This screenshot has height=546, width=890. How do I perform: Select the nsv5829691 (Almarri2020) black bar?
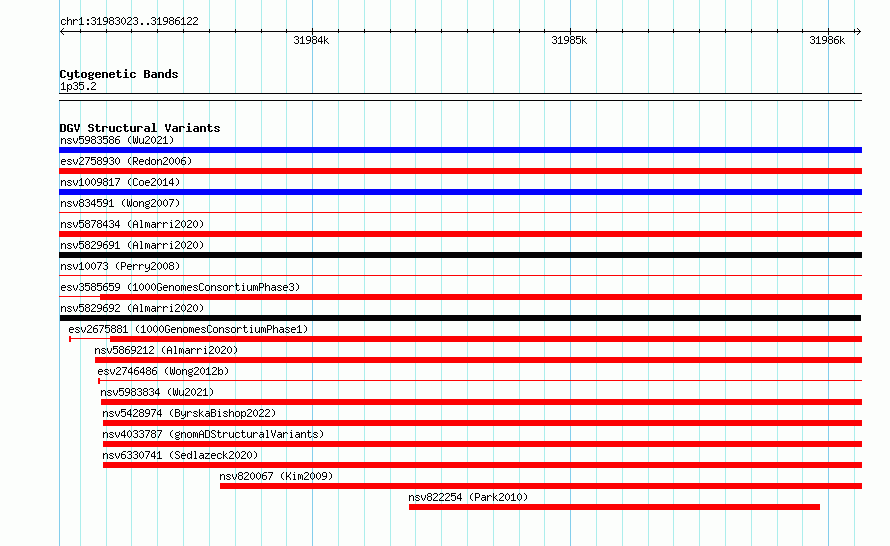click(x=460, y=255)
